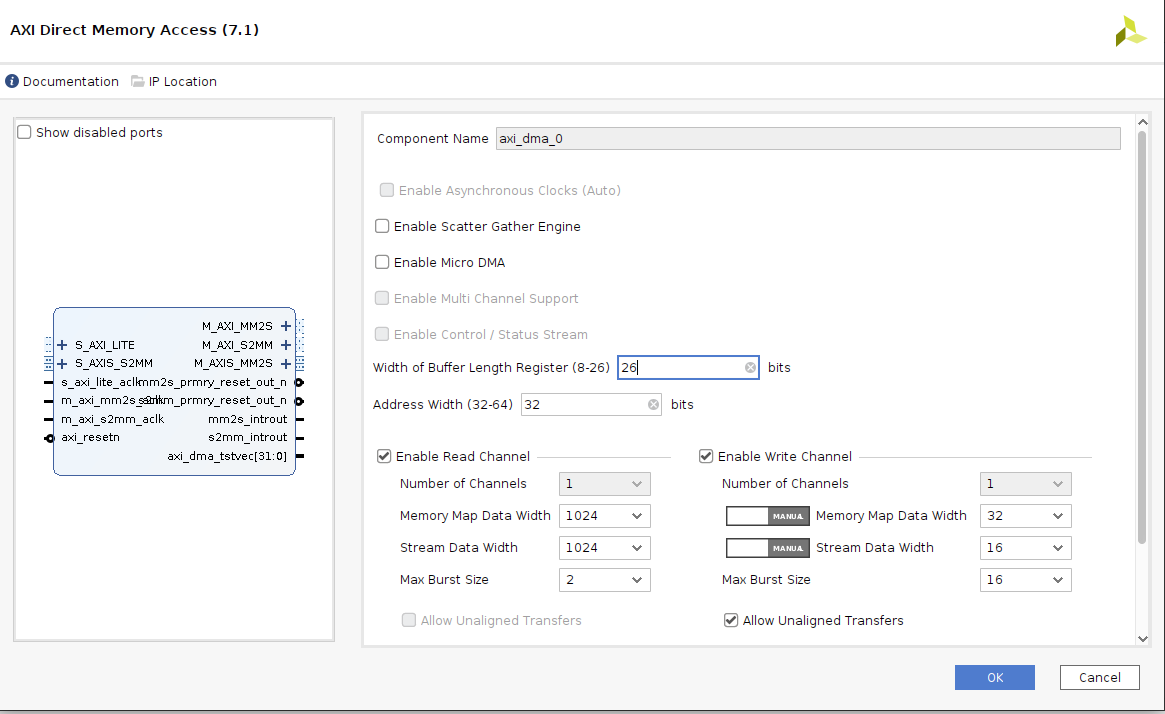Open the Documentation info icon
Image resolution: width=1165 pixels, height=714 pixels.
12,81
